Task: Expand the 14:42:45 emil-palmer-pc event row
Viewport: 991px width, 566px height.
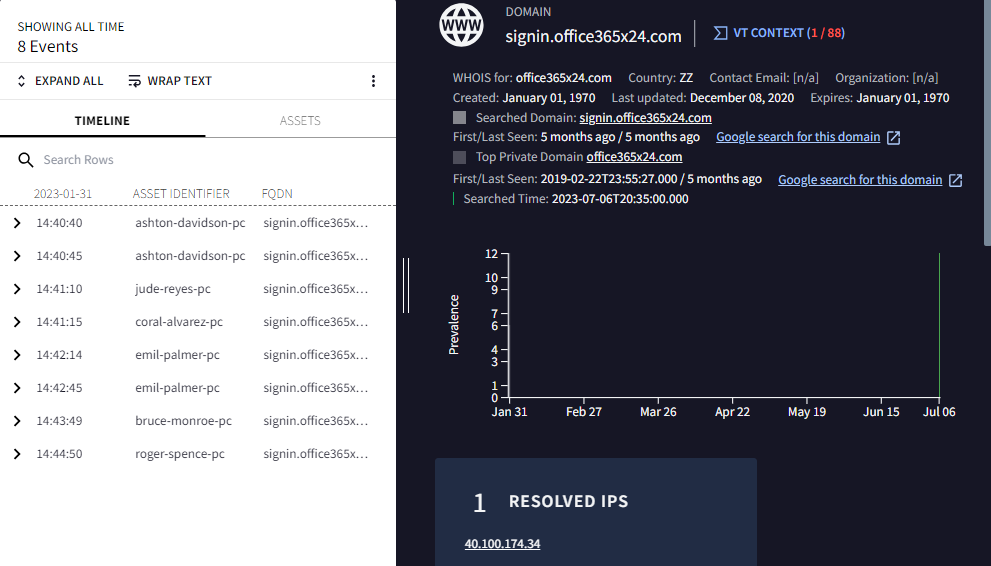Action: 17,388
